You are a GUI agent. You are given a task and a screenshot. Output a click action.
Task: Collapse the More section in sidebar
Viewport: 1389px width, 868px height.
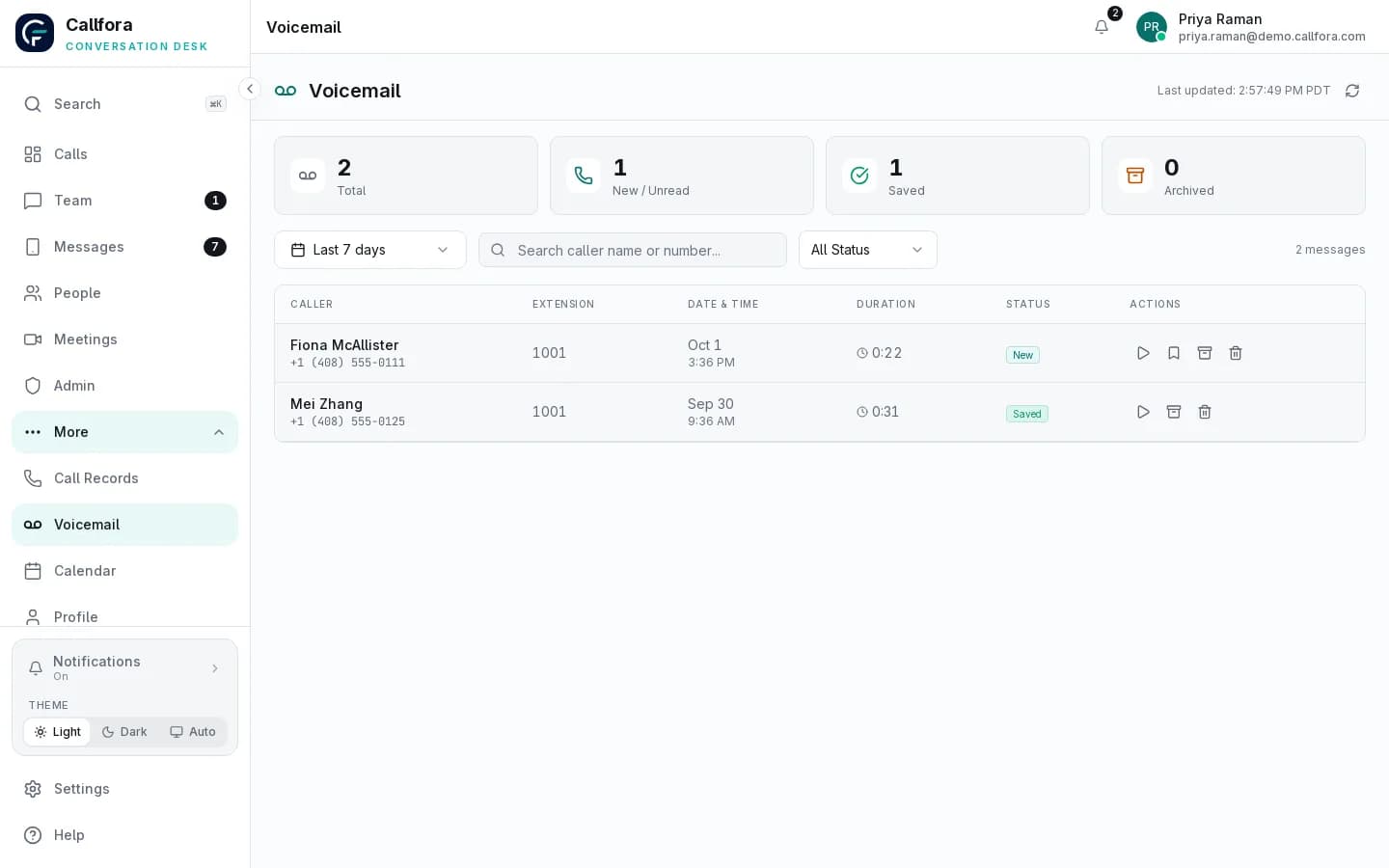124,432
